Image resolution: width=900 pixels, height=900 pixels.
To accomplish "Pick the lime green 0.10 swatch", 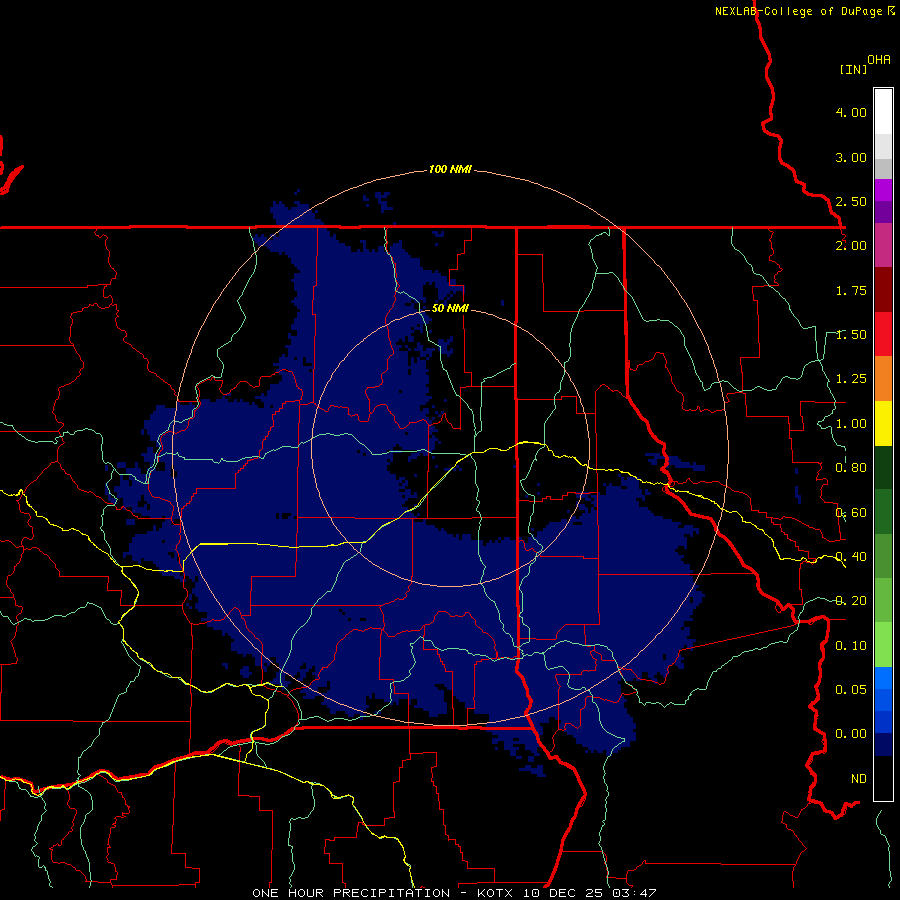I will coord(883,645).
